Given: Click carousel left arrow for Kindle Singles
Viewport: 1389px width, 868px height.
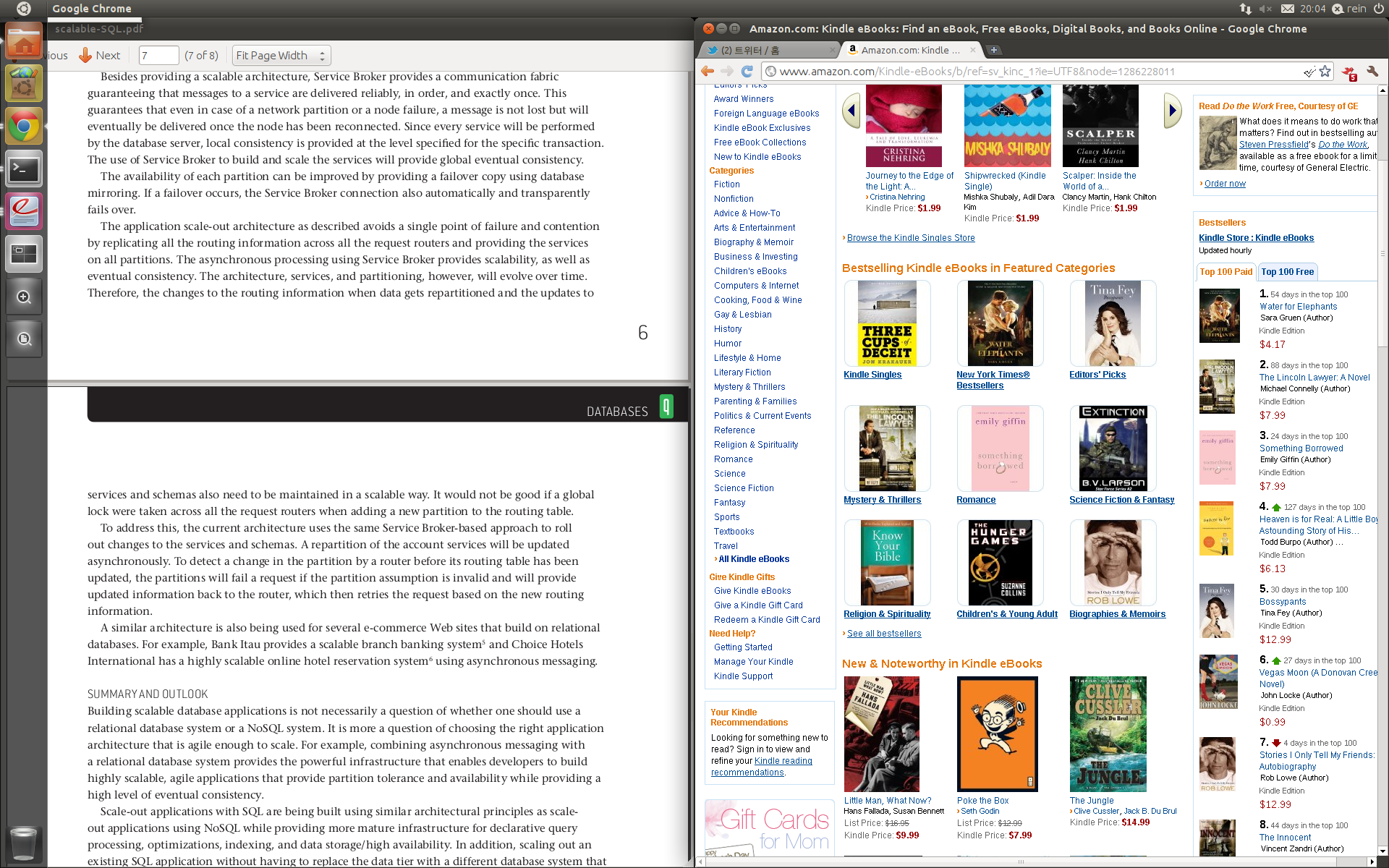Looking at the screenshot, I should 851,111.
